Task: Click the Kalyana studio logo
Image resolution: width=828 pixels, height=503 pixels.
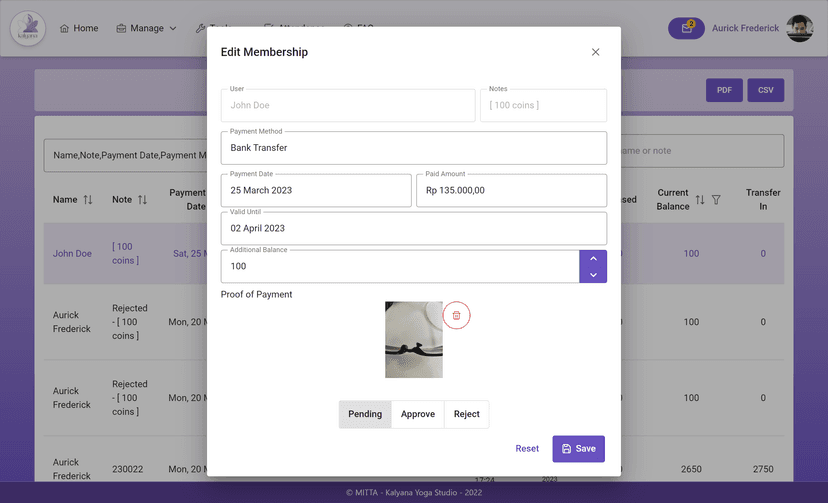Action: [x=27, y=28]
